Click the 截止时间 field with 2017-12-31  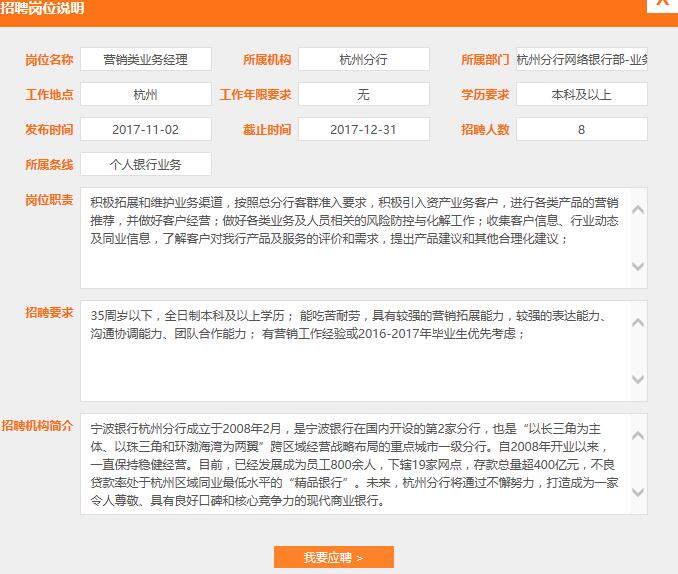tap(364, 130)
